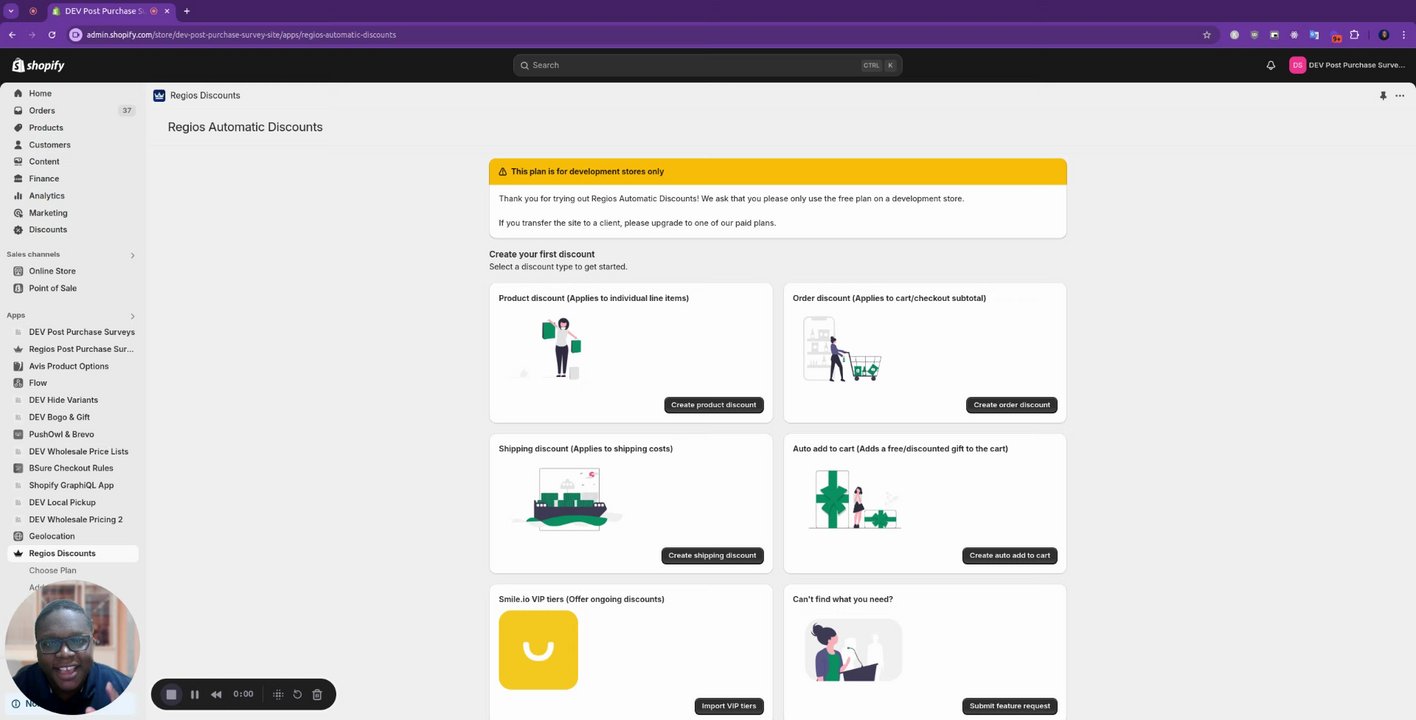Viewport: 1416px width, 720px height.
Task: Click Create shipping discount button
Action: [712, 555]
